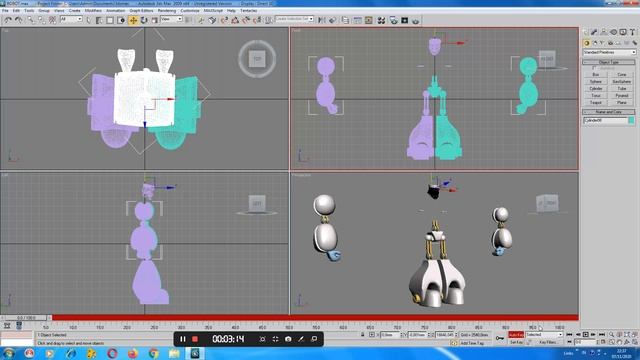Toggle the 3D Snaps icon
Screen dimensions: 640x360
pyautogui.click(x=224, y=20)
